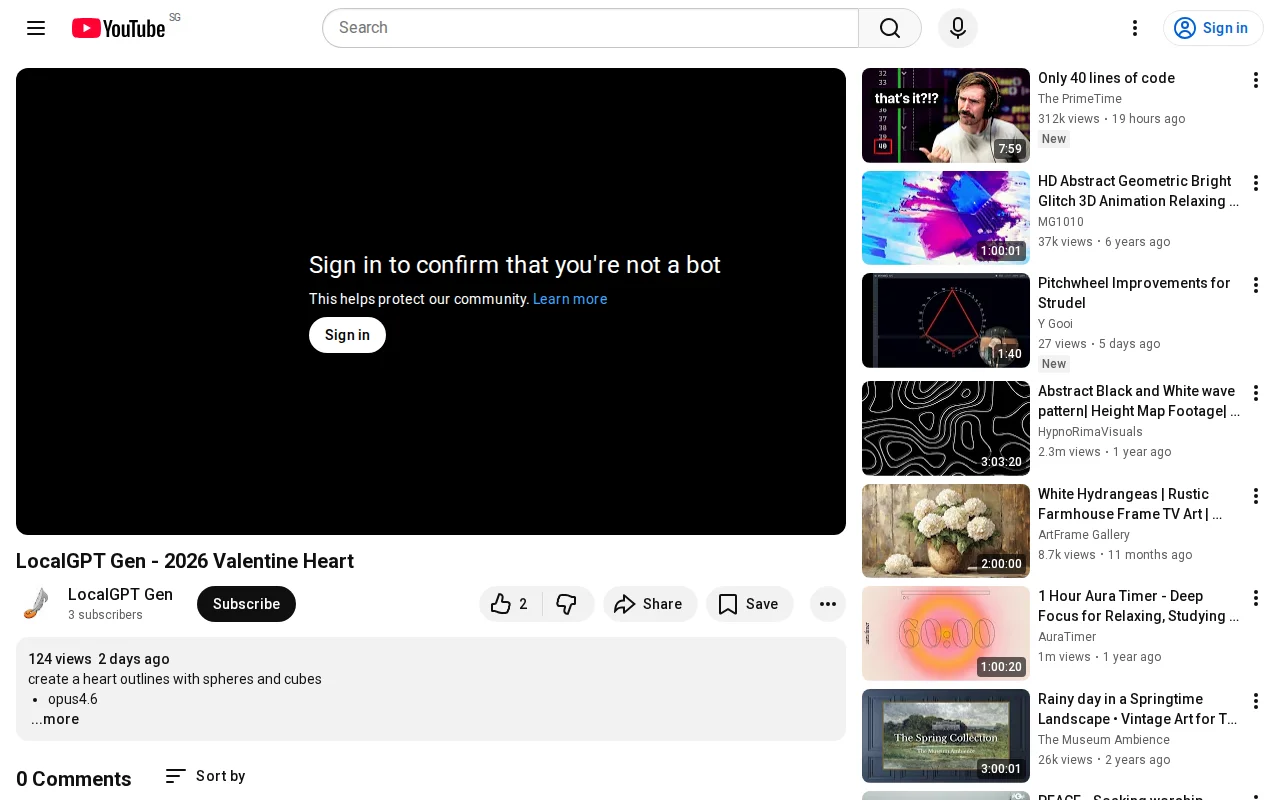Image resolution: width=1280 pixels, height=800 pixels.
Task: Play the 1 Hour Aura Timer thumbnail
Action: click(946, 633)
